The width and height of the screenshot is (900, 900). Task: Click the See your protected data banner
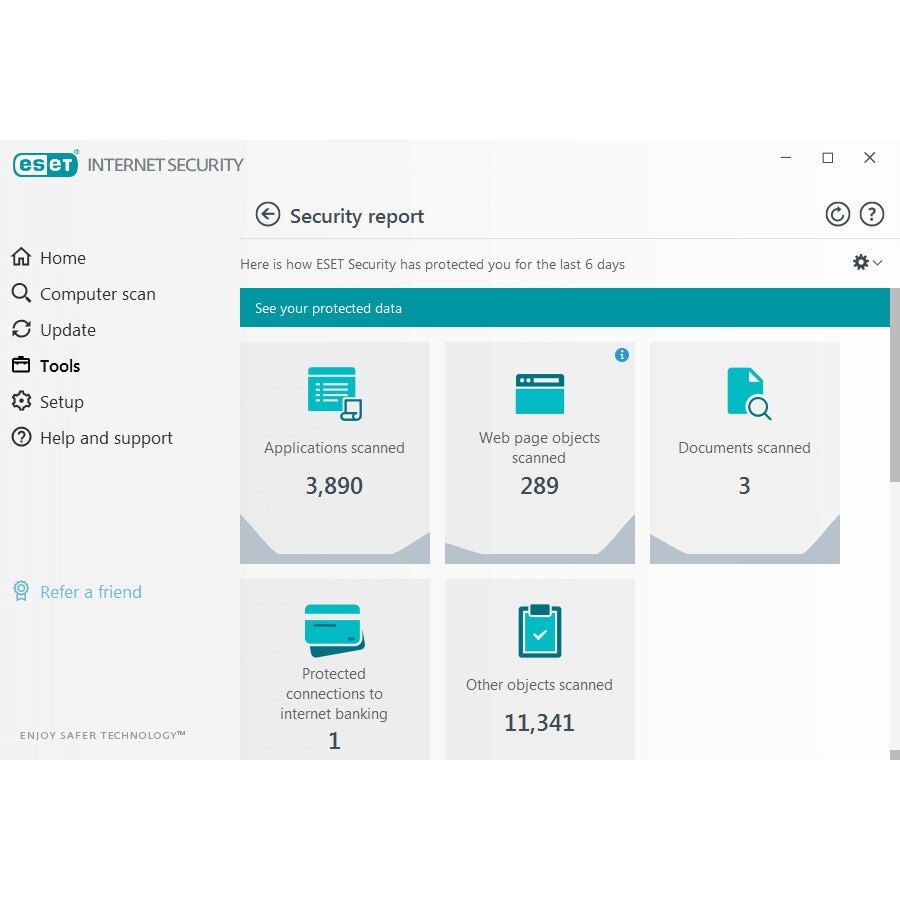coord(564,308)
